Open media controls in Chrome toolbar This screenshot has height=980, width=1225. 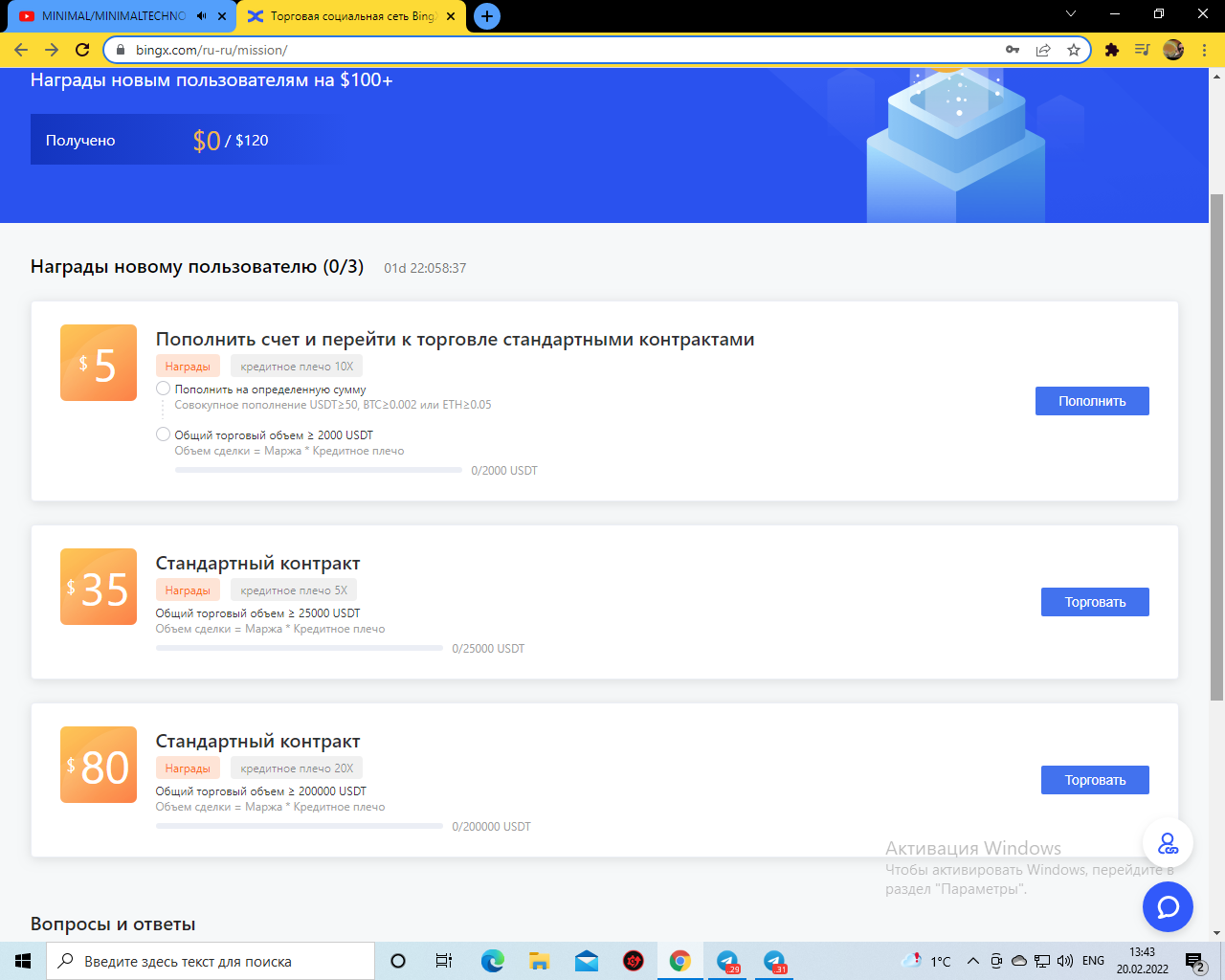[x=1142, y=50]
